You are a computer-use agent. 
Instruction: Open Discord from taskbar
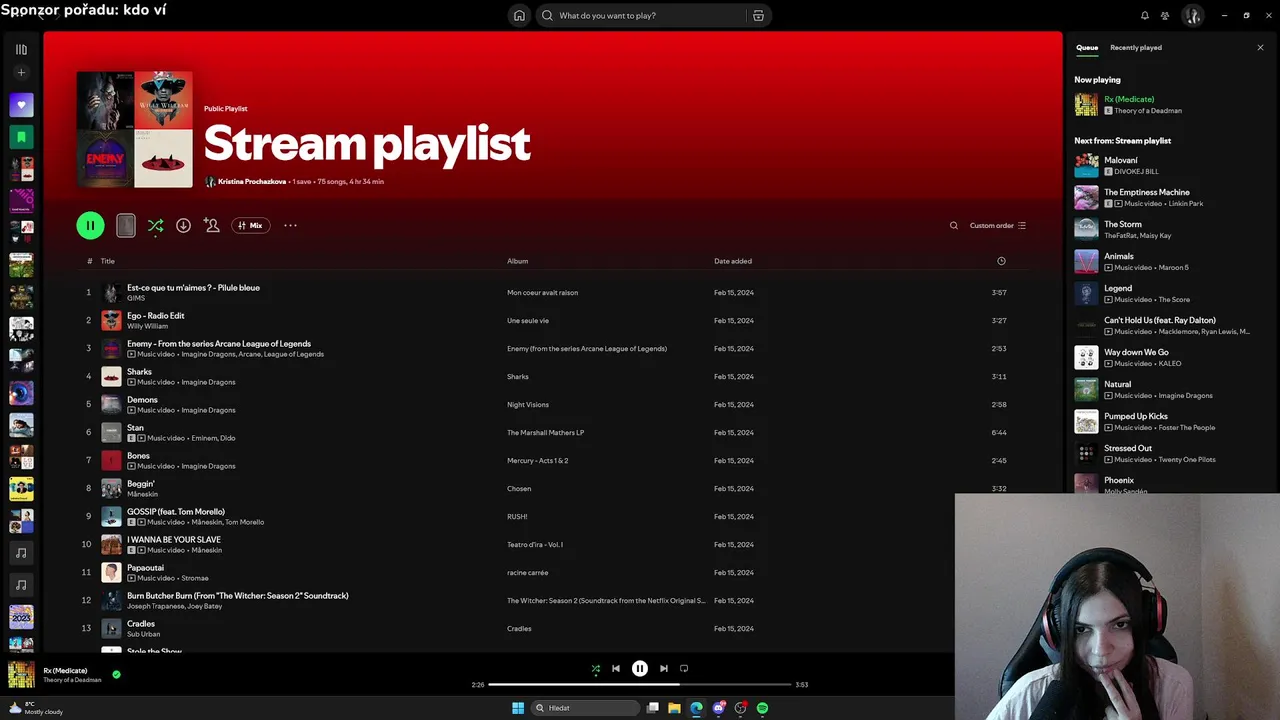(x=718, y=707)
